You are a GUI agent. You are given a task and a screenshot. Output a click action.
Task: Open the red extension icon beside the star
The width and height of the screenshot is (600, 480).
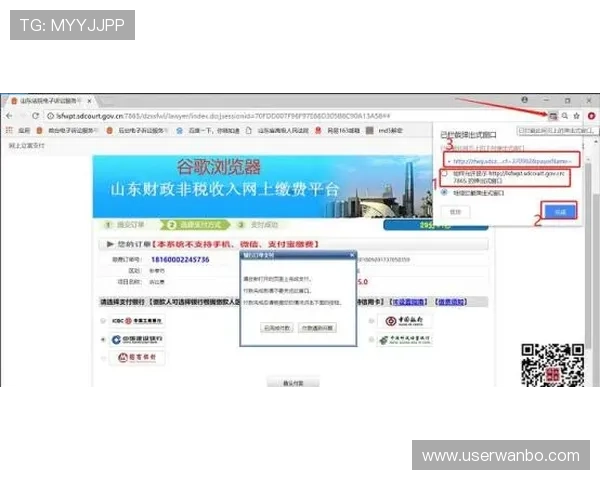(592, 116)
